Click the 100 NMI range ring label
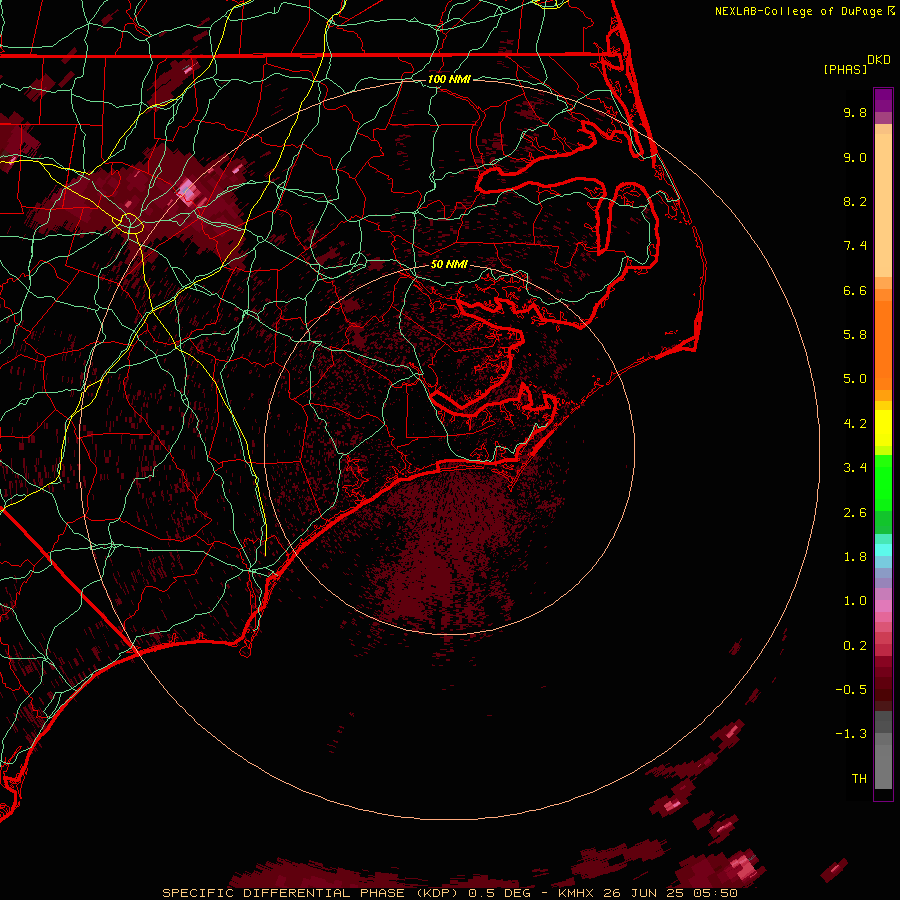 pyautogui.click(x=449, y=79)
